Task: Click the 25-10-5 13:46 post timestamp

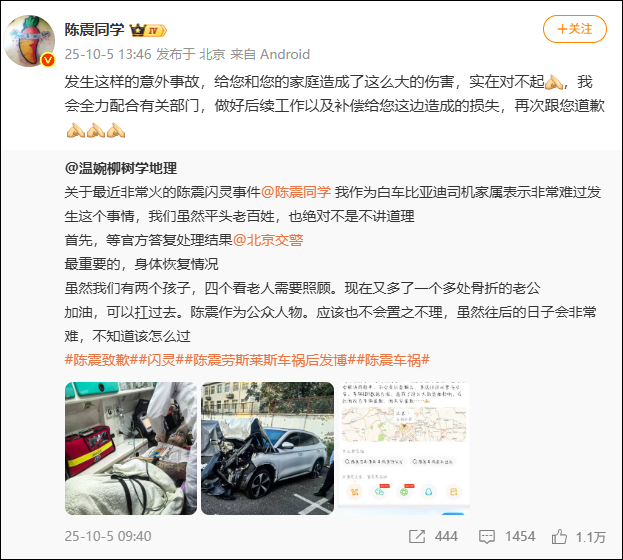Action: 108,54
